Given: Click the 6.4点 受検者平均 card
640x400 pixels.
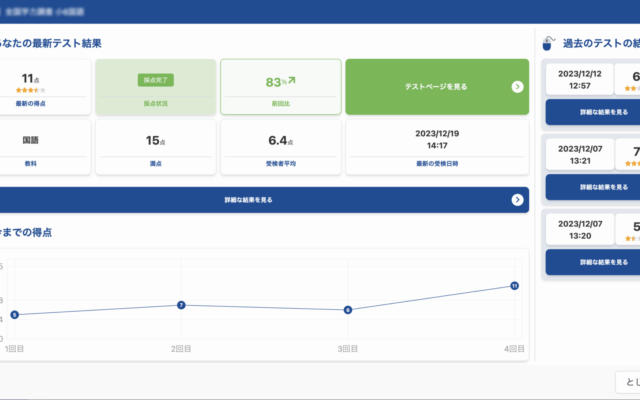Looking at the screenshot, I should click(280, 148).
